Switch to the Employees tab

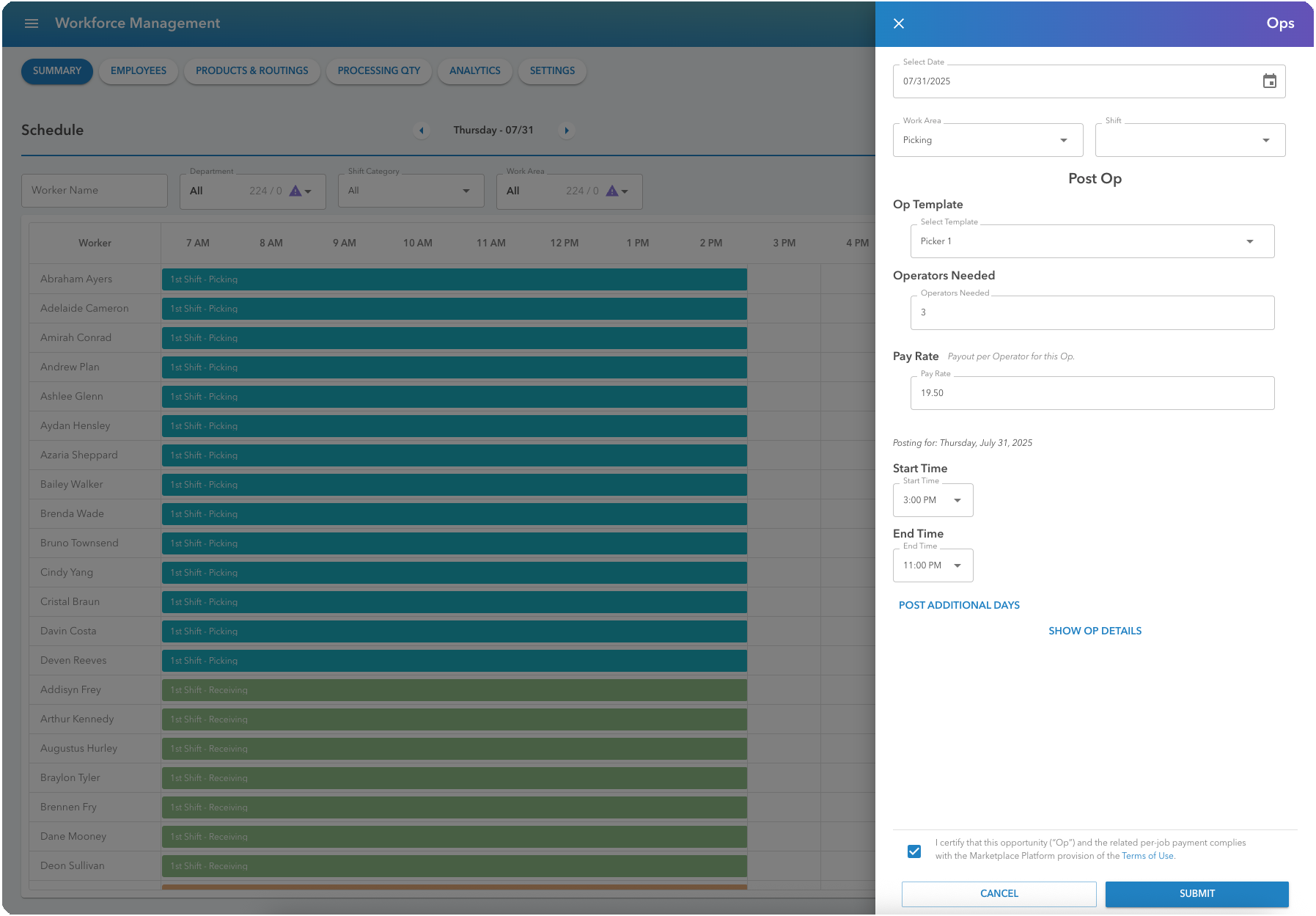138,70
